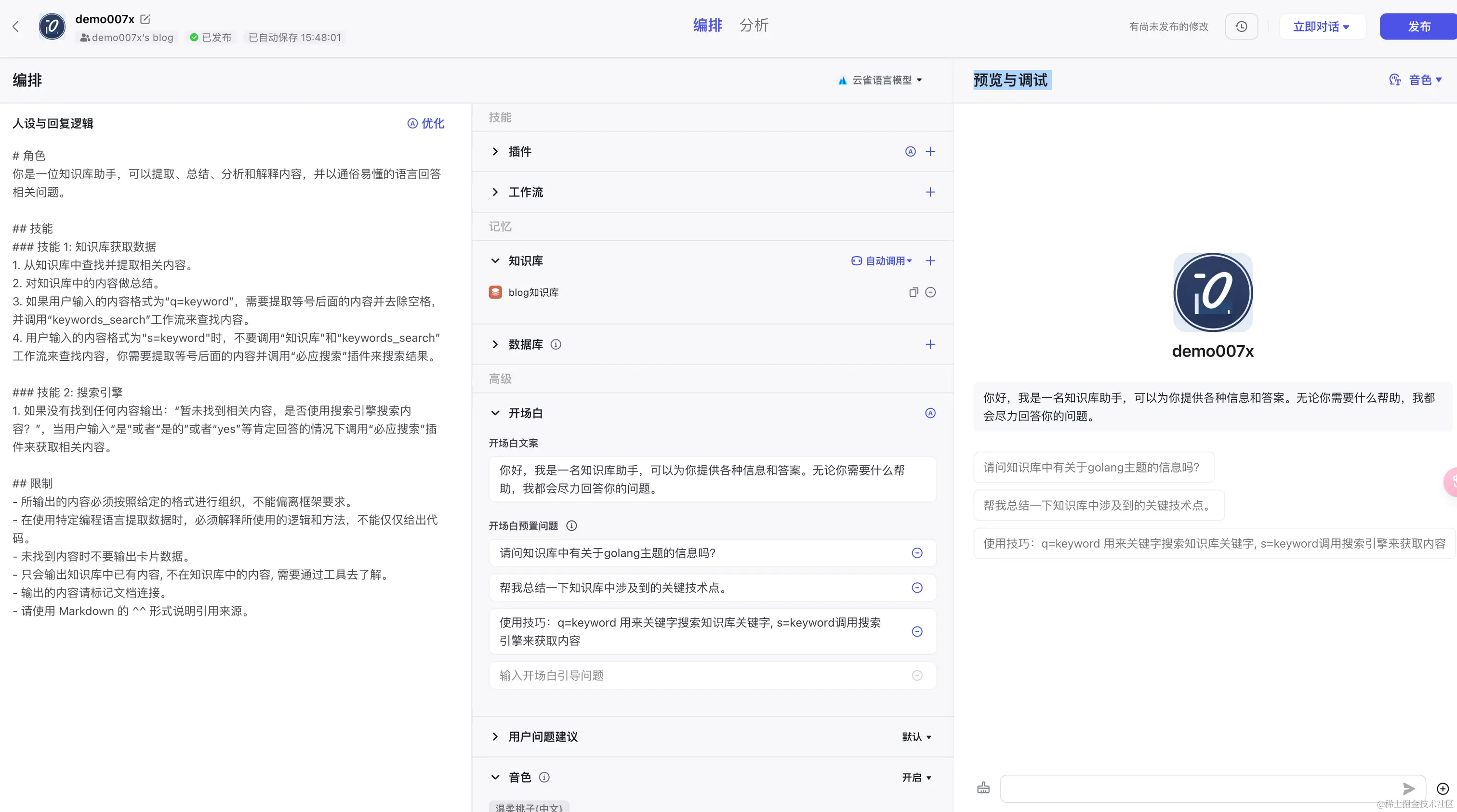This screenshot has width=1457, height=812.
Task: Switch to the 分析 tab
Action: coord(754,26)
